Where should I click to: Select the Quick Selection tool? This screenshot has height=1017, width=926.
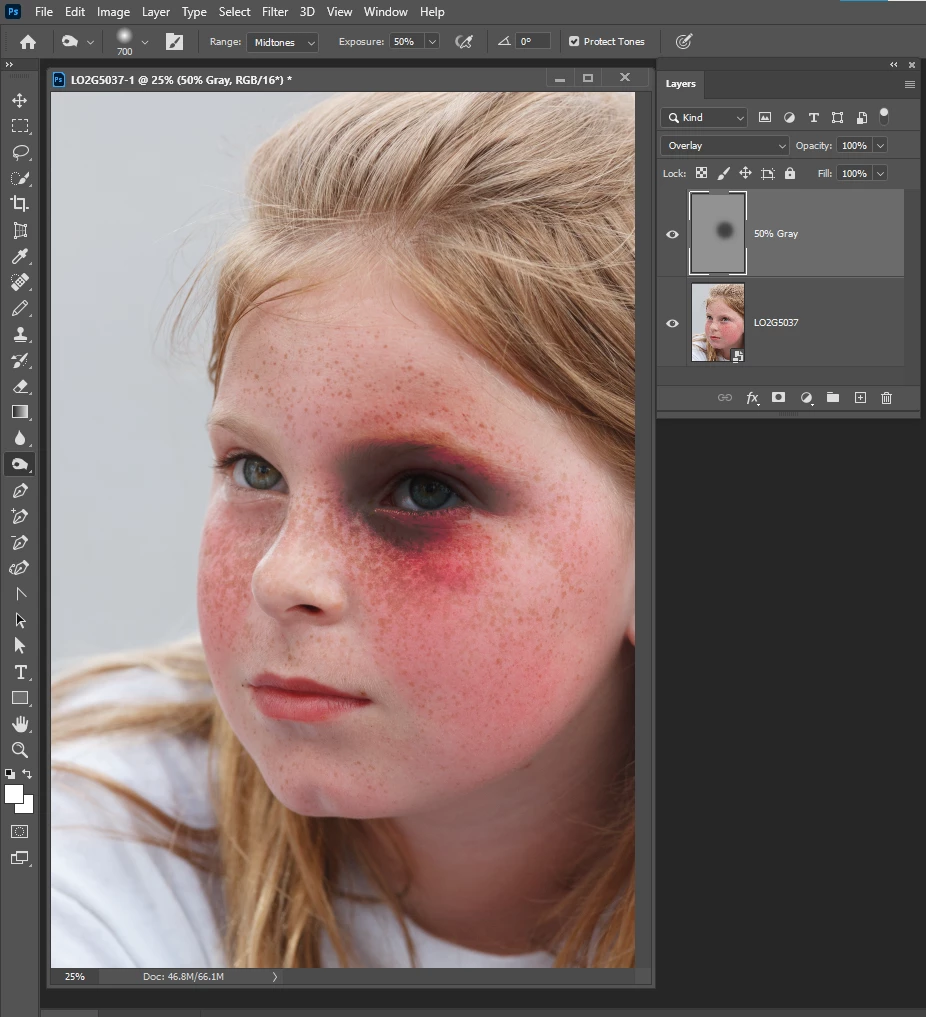[20, 178]
